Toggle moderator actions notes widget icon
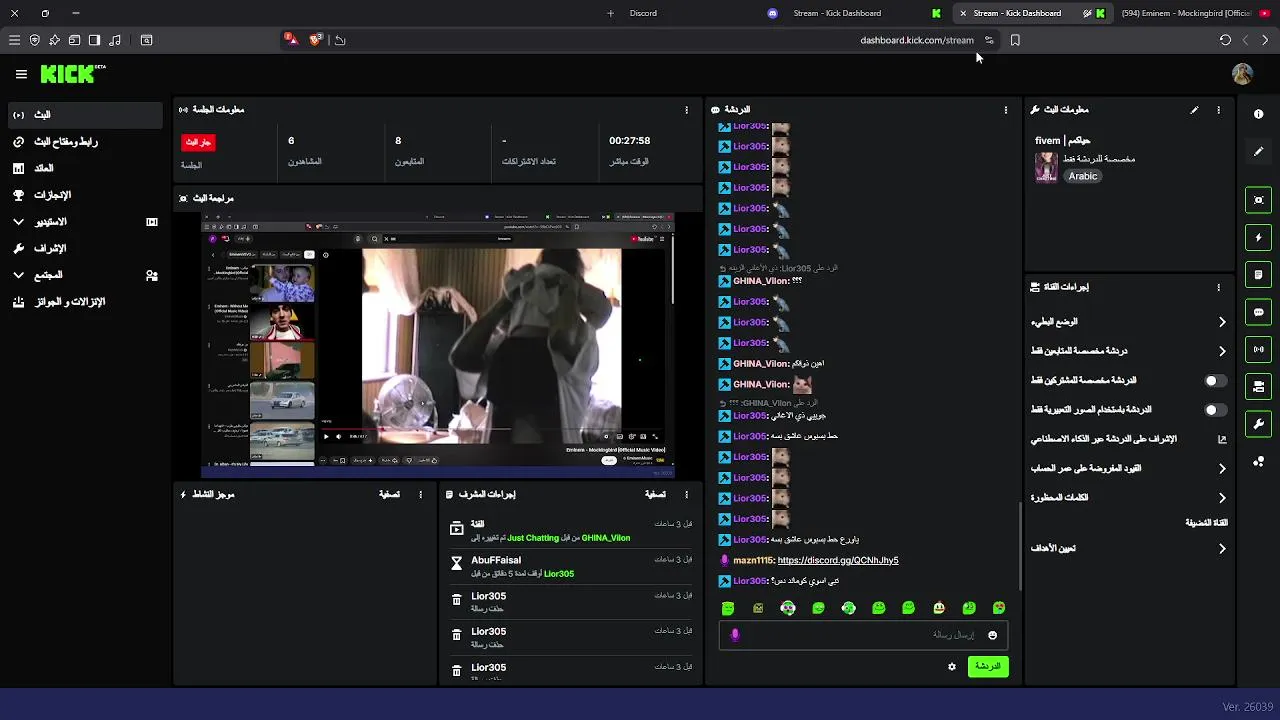This screenshot has width=1280, height=720. pyautogui.click(x=1259, y=275)
